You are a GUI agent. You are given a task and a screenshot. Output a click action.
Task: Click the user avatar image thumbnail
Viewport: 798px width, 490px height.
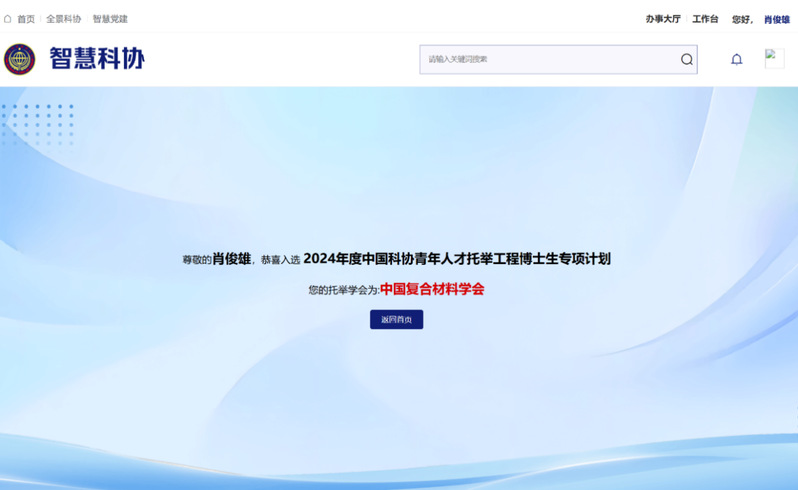click(774, 58)
